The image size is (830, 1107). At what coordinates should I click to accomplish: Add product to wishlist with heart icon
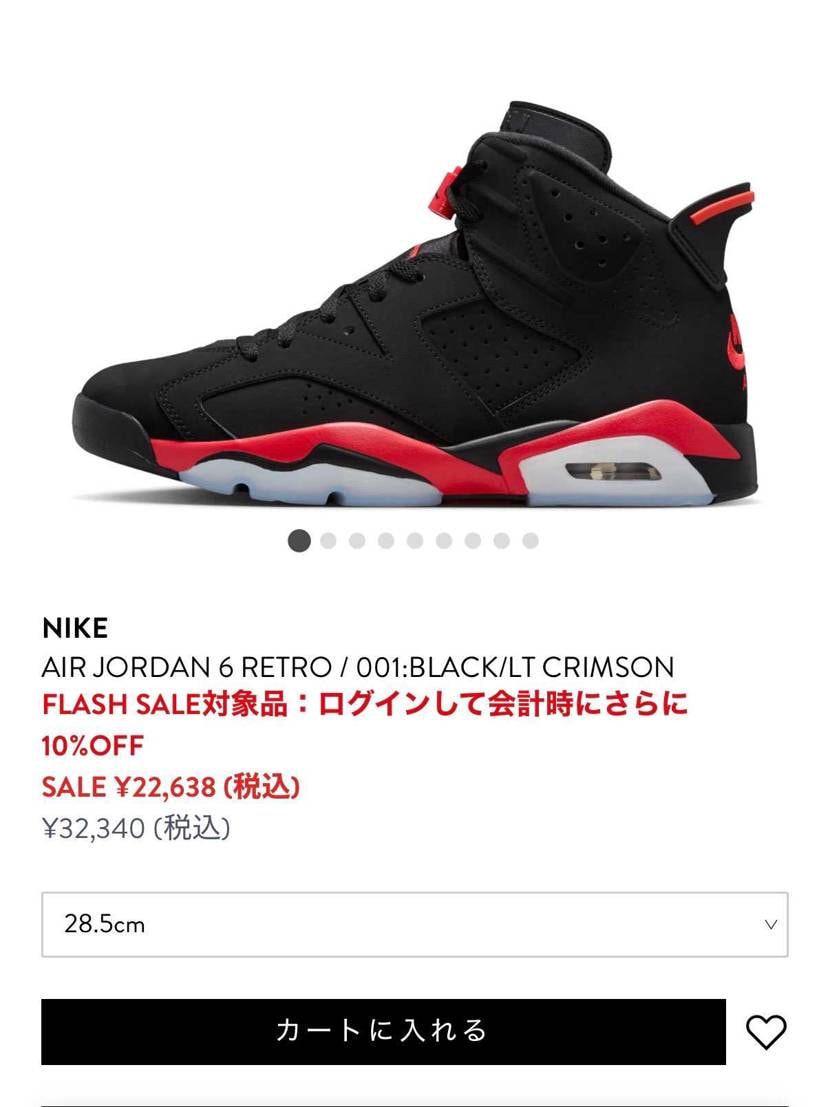[766, 1031]
